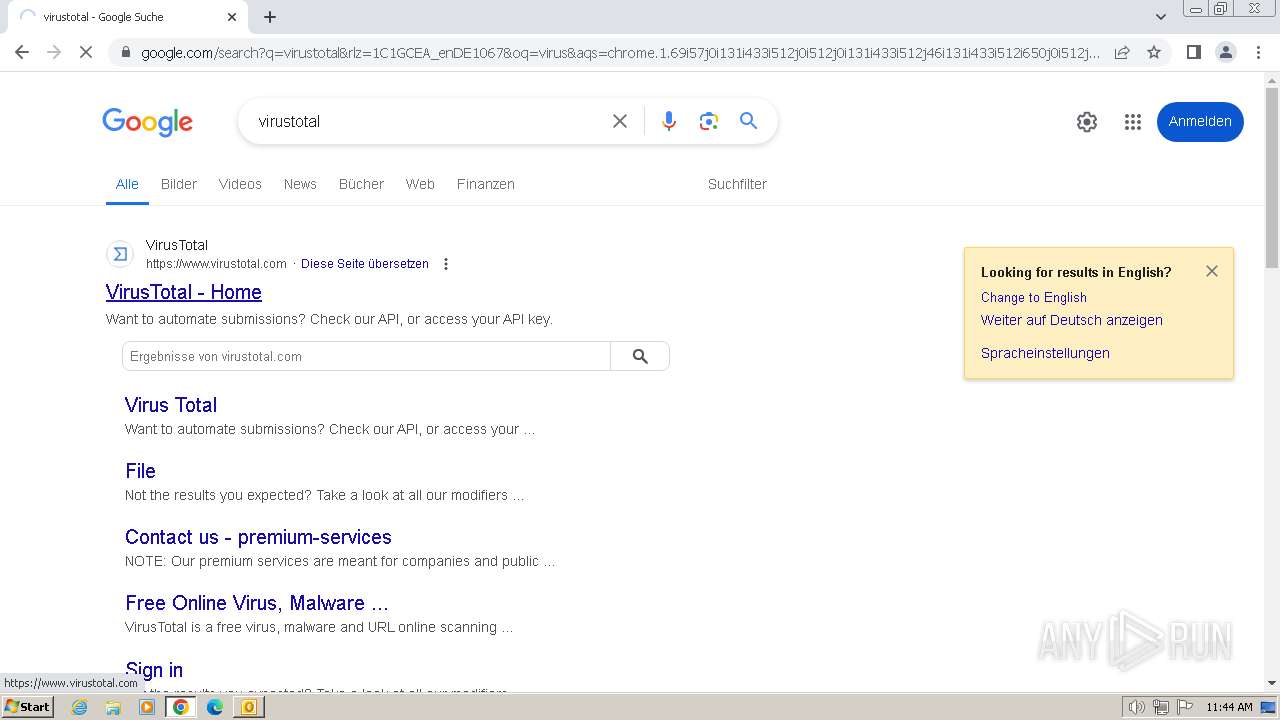
Task: Open Contact us - premium-services link
Action: [x=258, y=537]
